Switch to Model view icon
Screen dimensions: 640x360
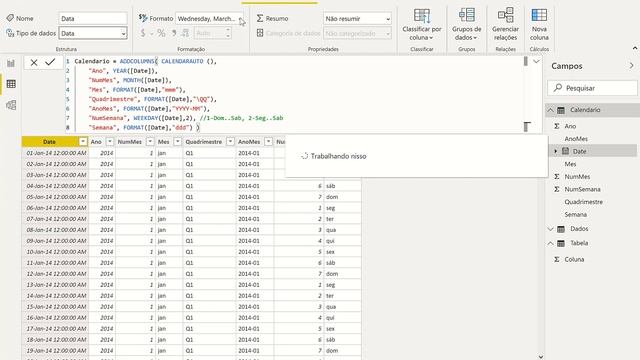[x=11, y=105]
